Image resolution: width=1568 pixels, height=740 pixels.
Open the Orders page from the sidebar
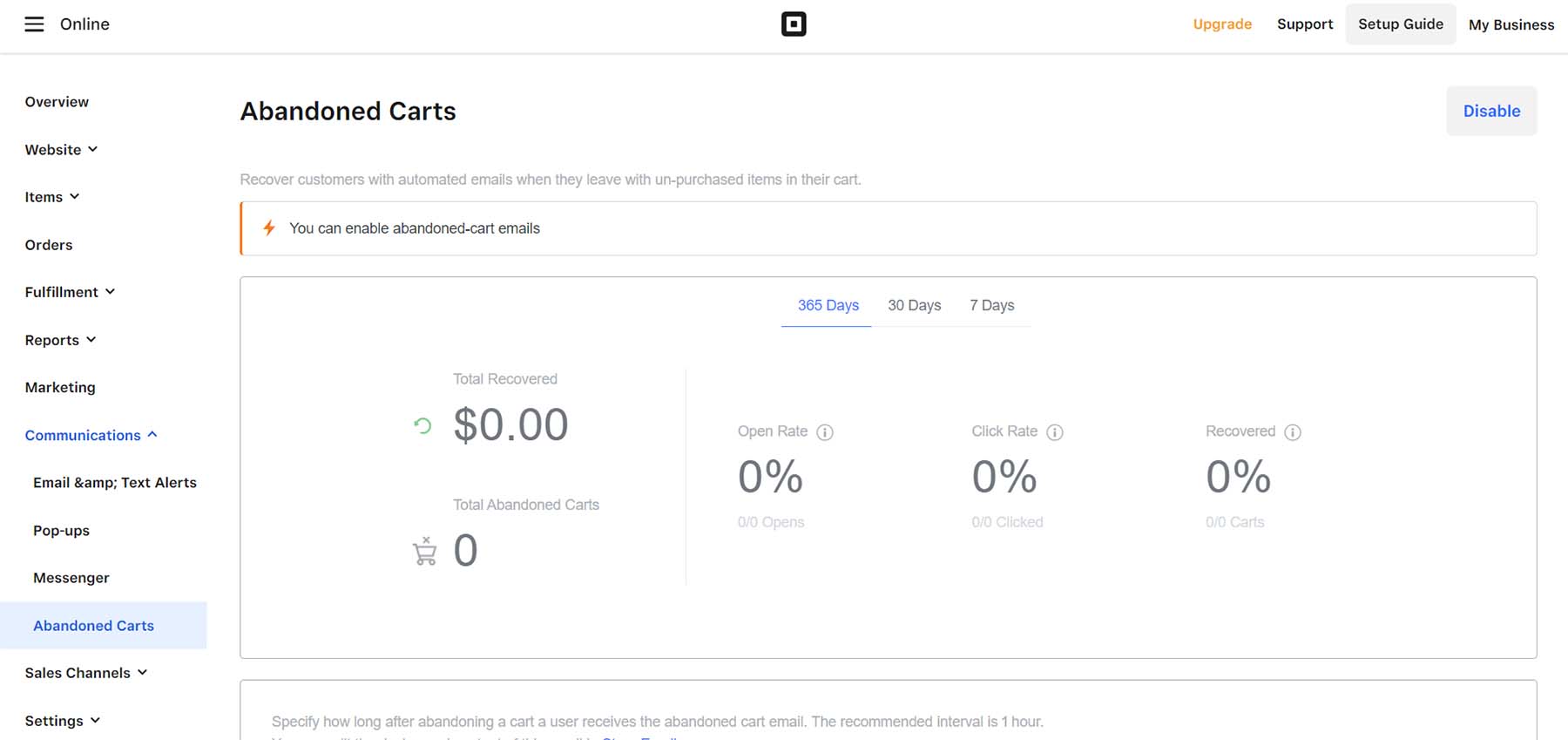pos(48,244)
